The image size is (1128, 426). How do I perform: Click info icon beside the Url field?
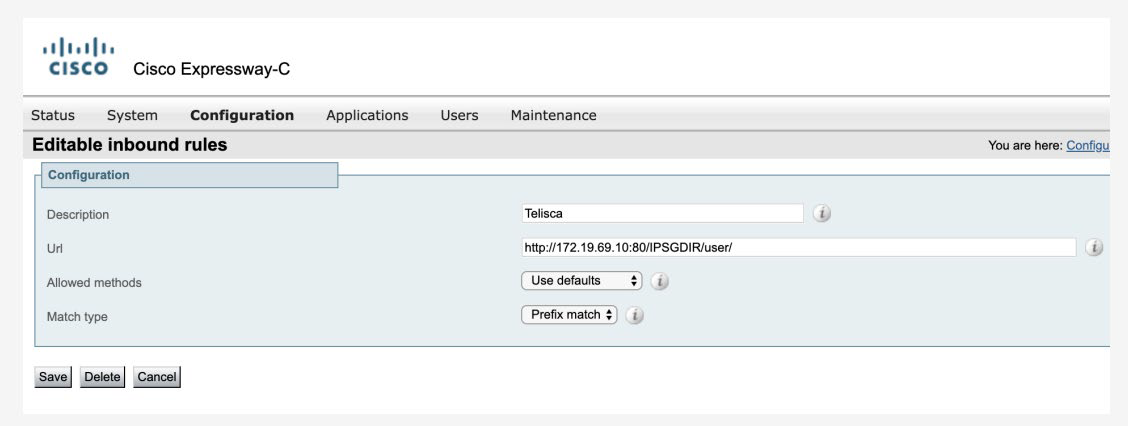pos(1093,247)
